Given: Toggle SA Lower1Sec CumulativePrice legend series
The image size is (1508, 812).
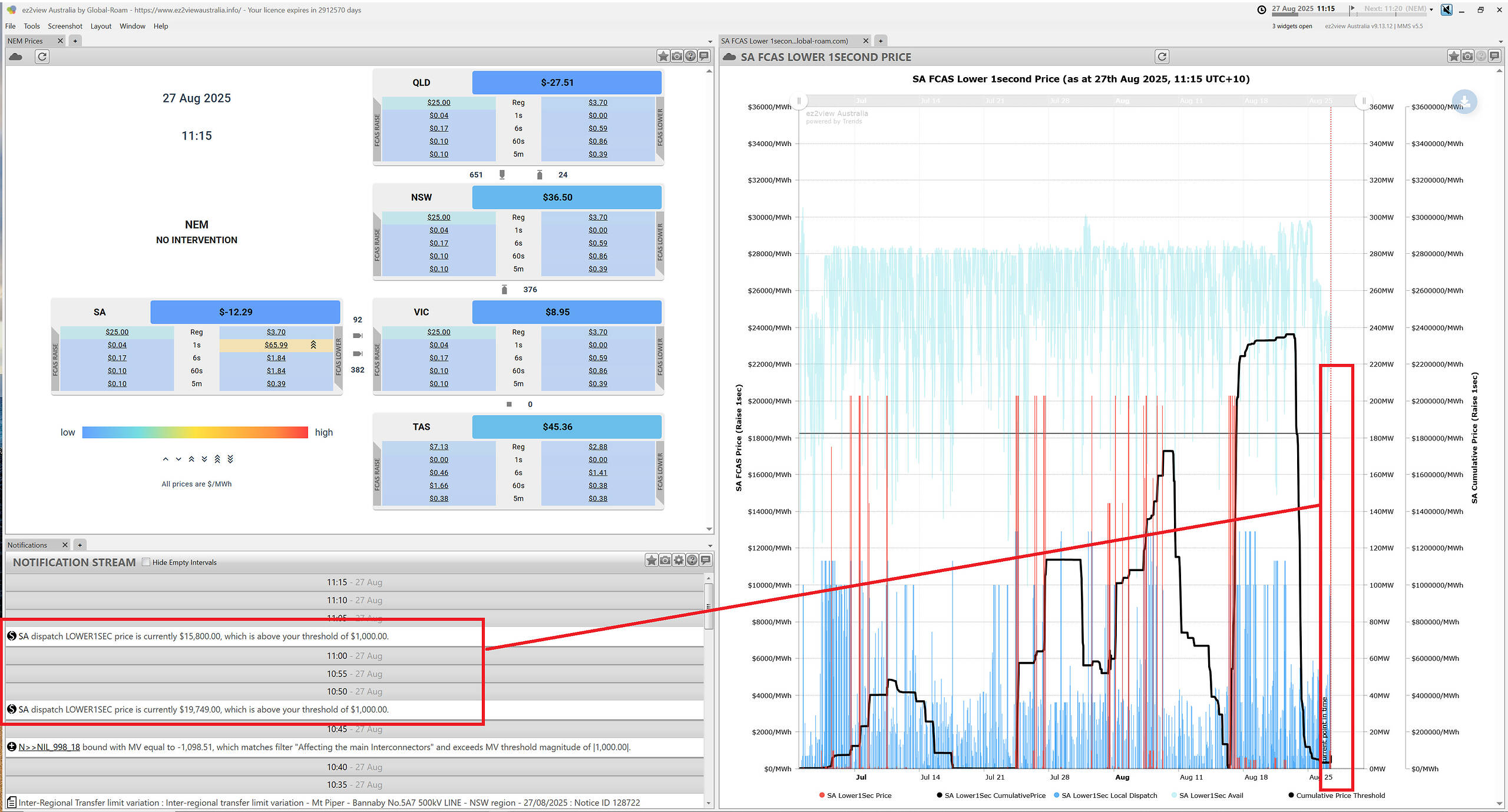Looking at the screenshot, I should point(991,796).
